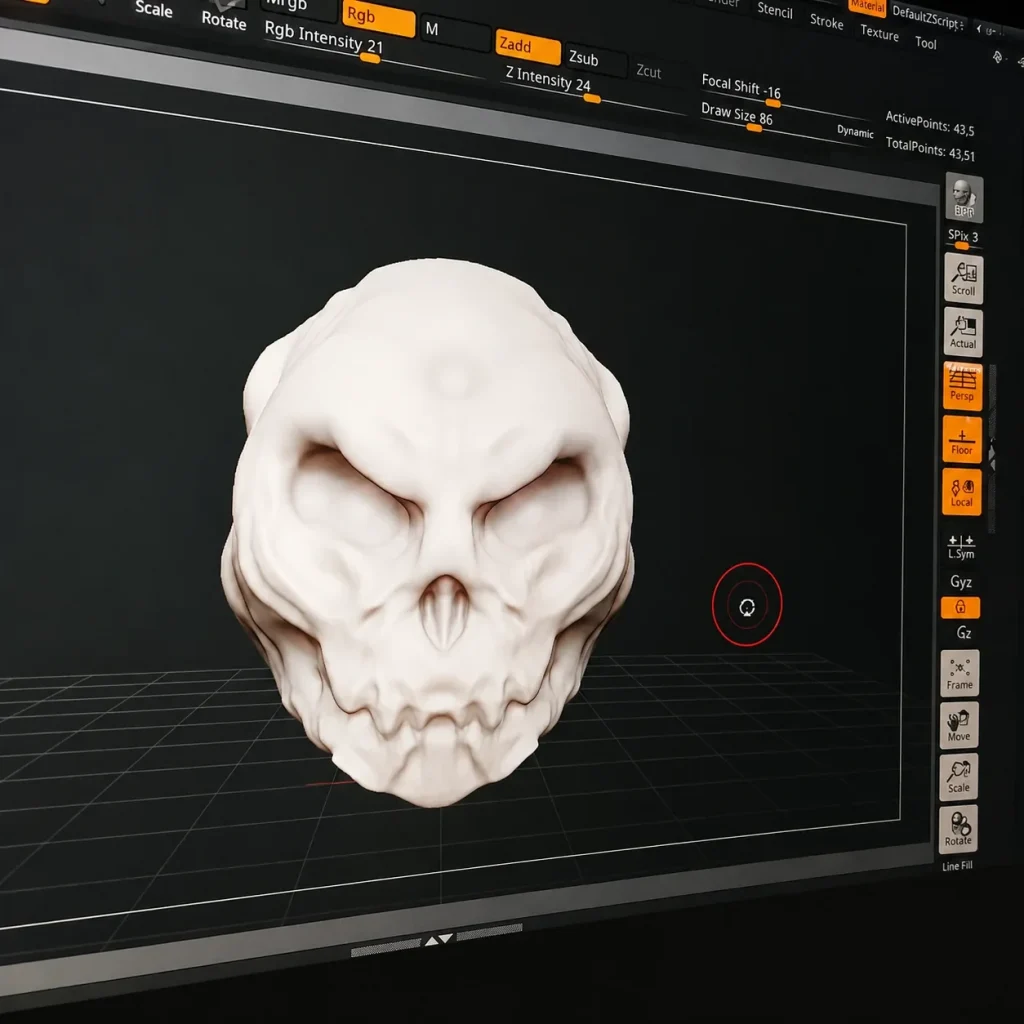Adjust the SPix 3 slider
The image size is (1024, 1024).
point(963,239)
